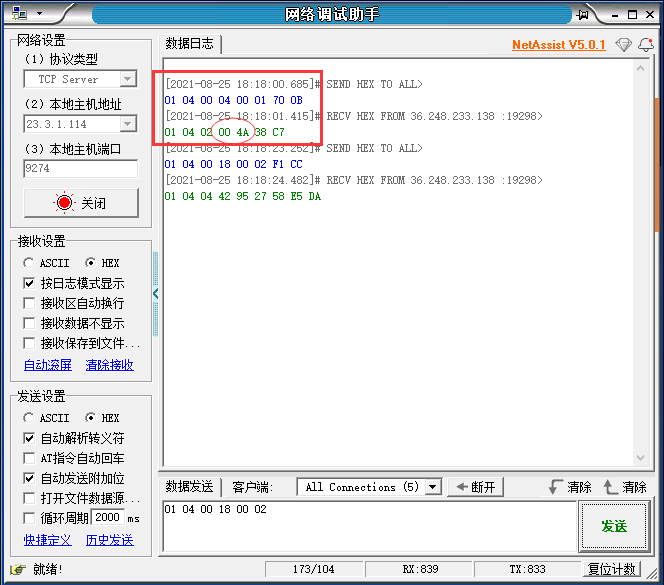
Task: Click the 173/104 status field
Action: click(x=313, y=569)
